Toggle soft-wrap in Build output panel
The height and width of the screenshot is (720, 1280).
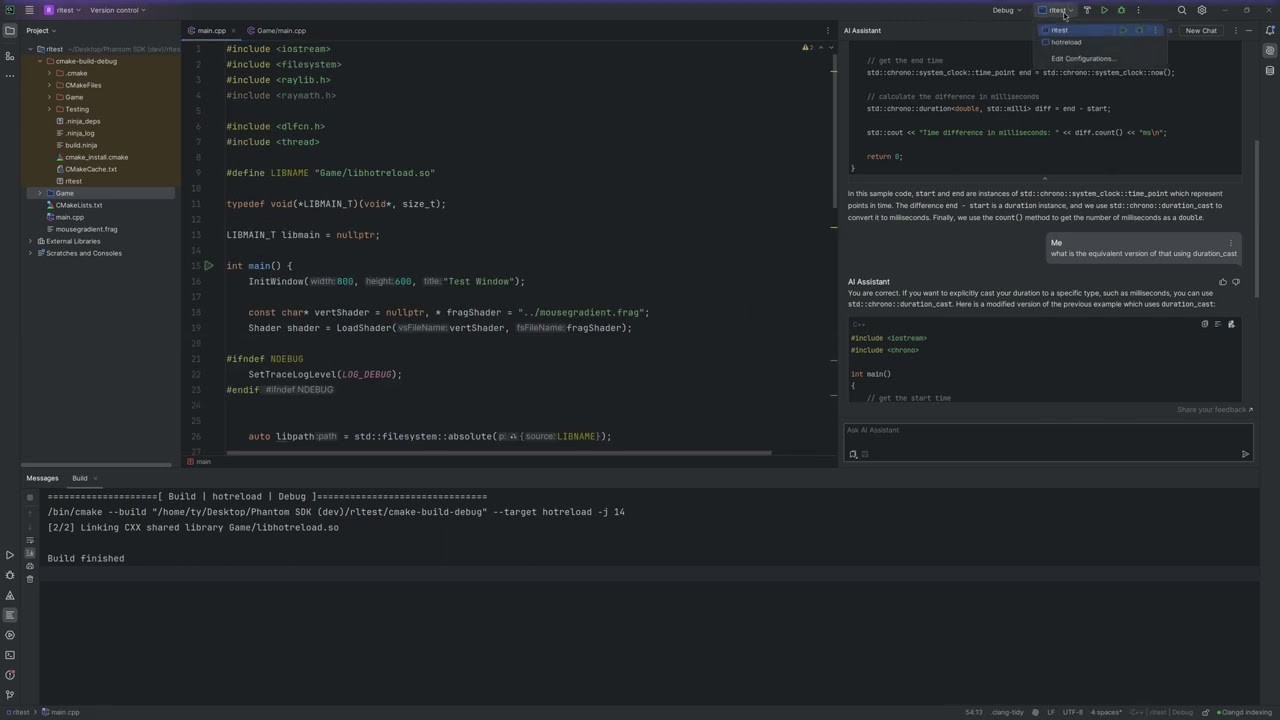tap(30, 540)
